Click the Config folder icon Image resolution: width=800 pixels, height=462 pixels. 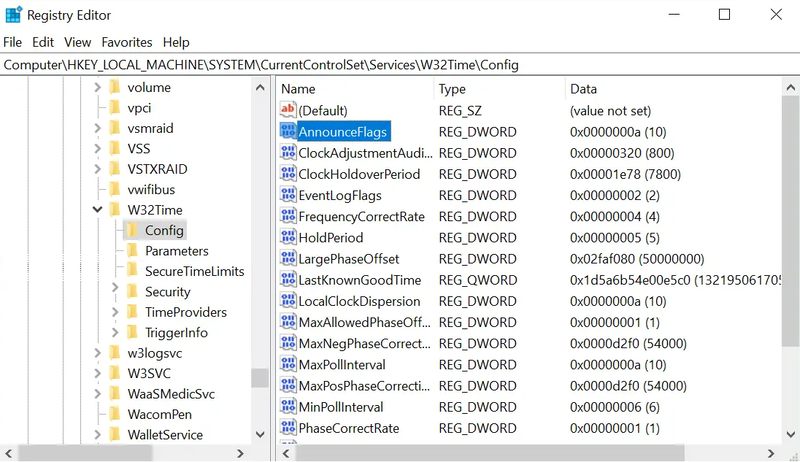click(132, 230)
